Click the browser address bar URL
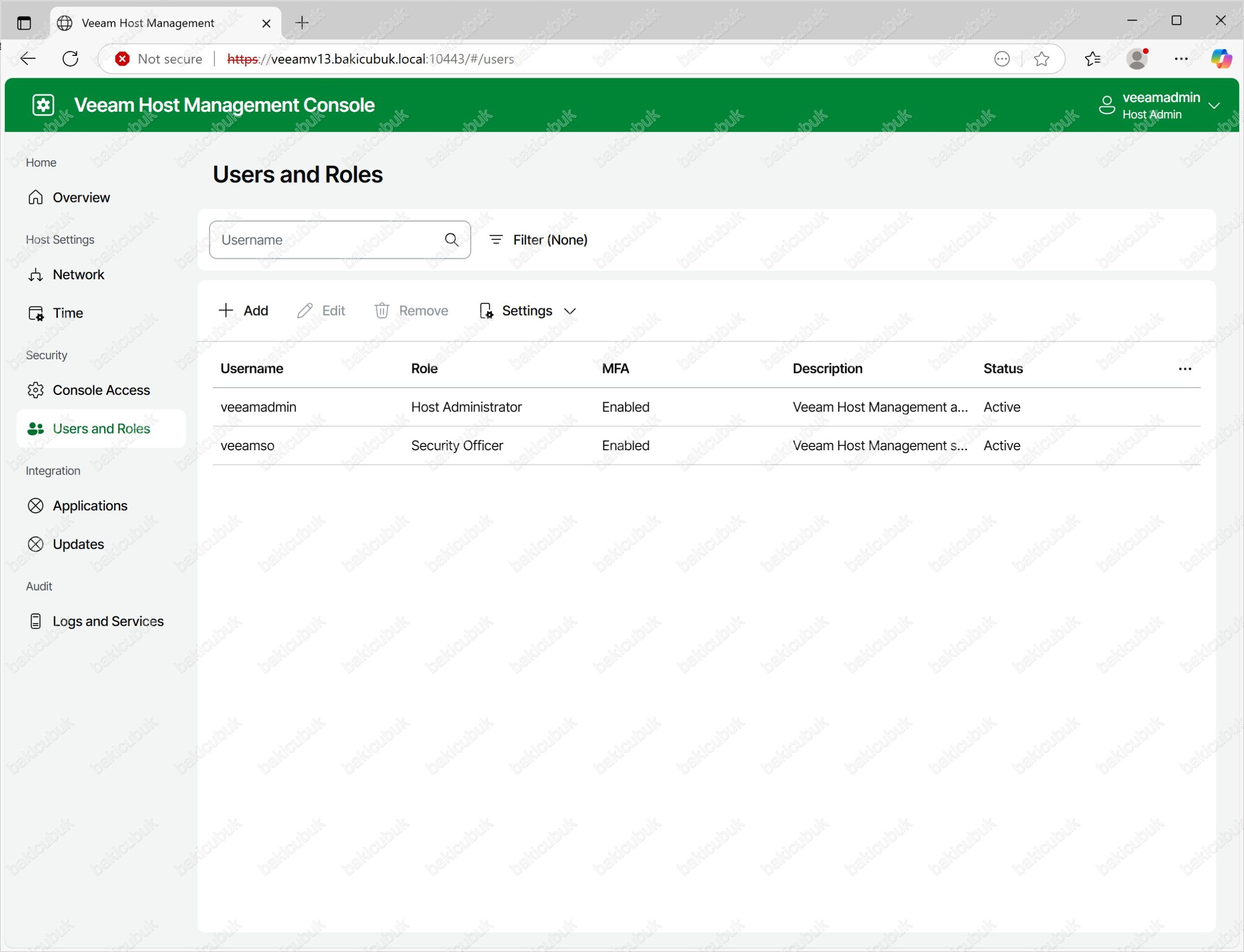 coord(370,59)
